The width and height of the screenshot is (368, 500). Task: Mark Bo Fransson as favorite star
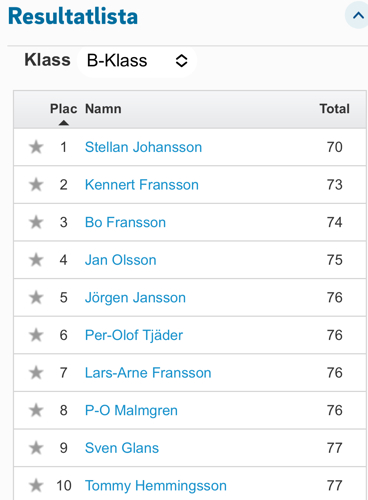(36, 222)
